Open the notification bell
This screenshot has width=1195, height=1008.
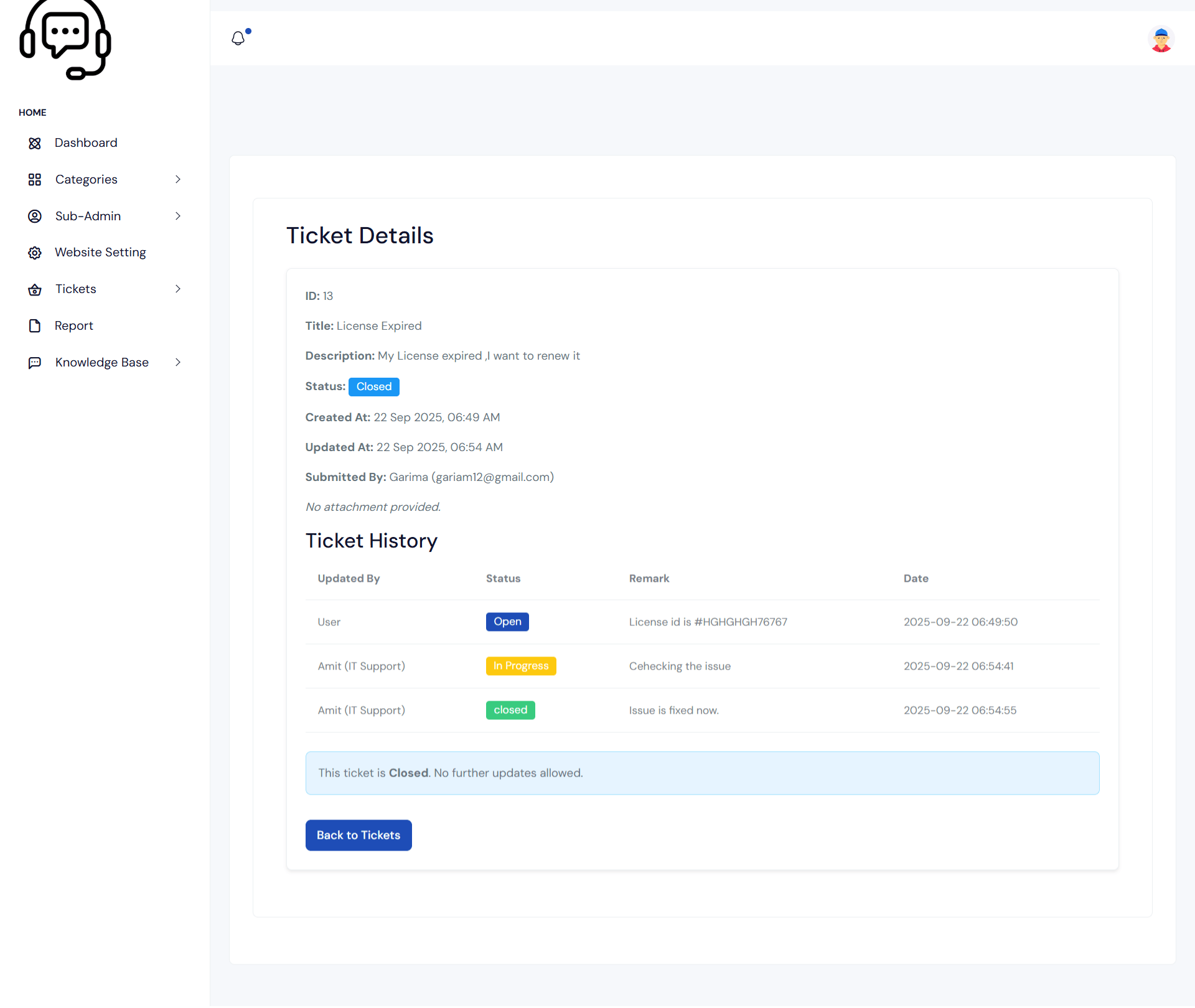238,38
